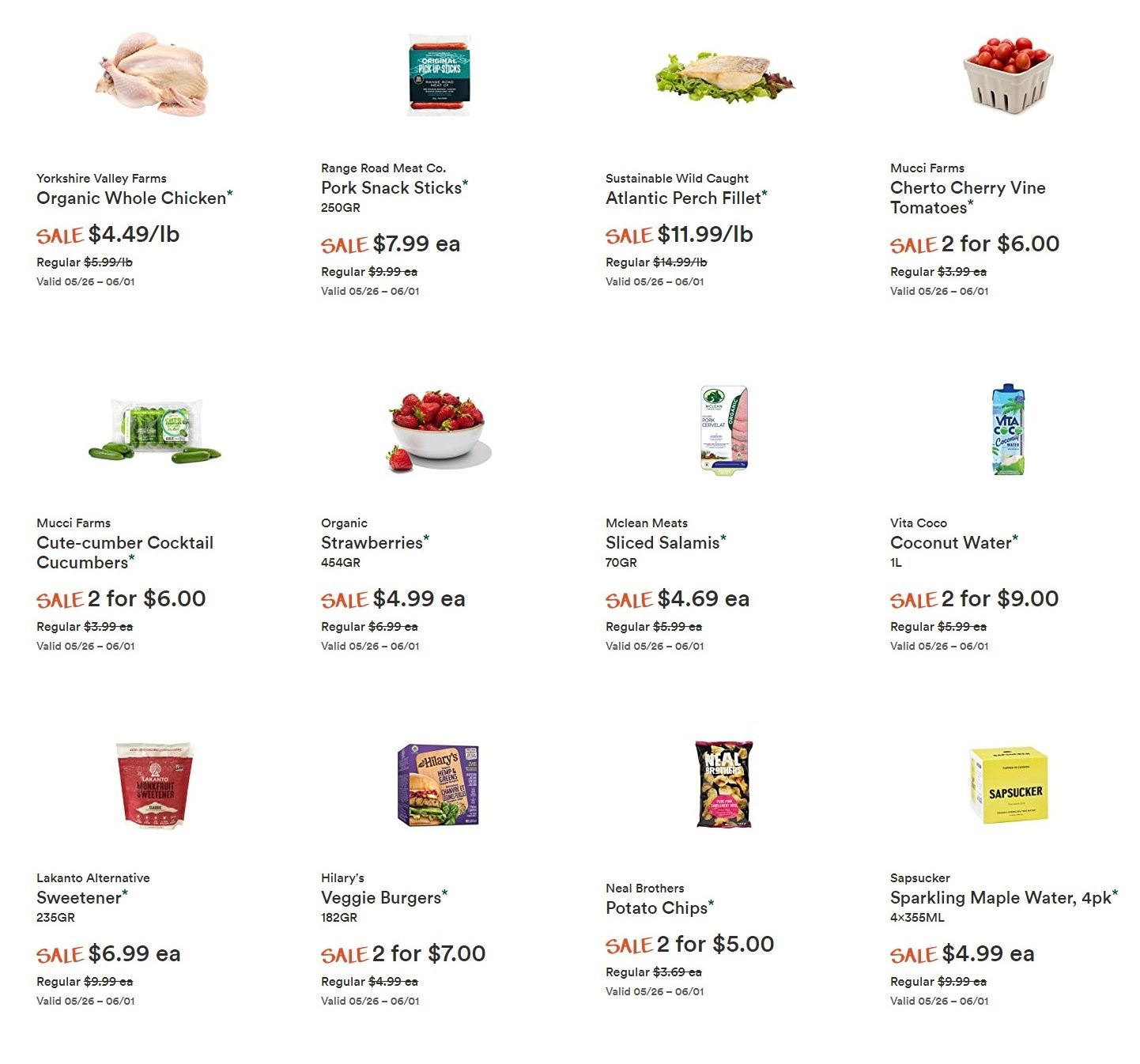Select the Pork Snack Sticks package image
1140x1064 pixels.
tap(439, 74)
